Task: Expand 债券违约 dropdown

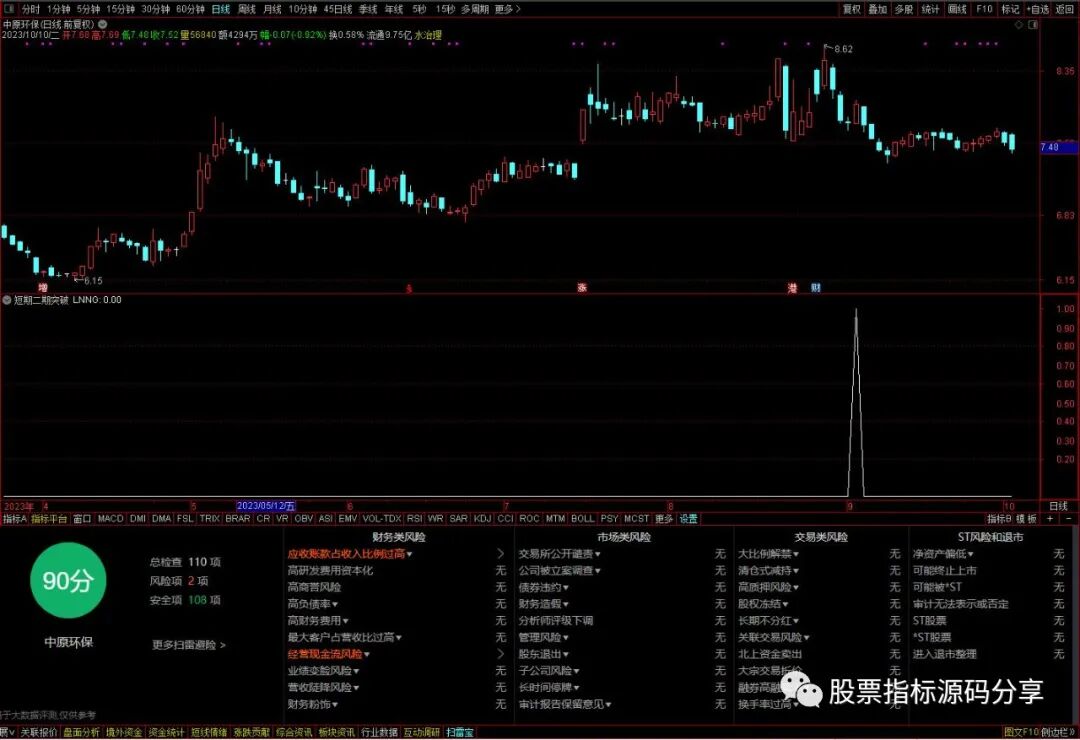Action: 565,588
